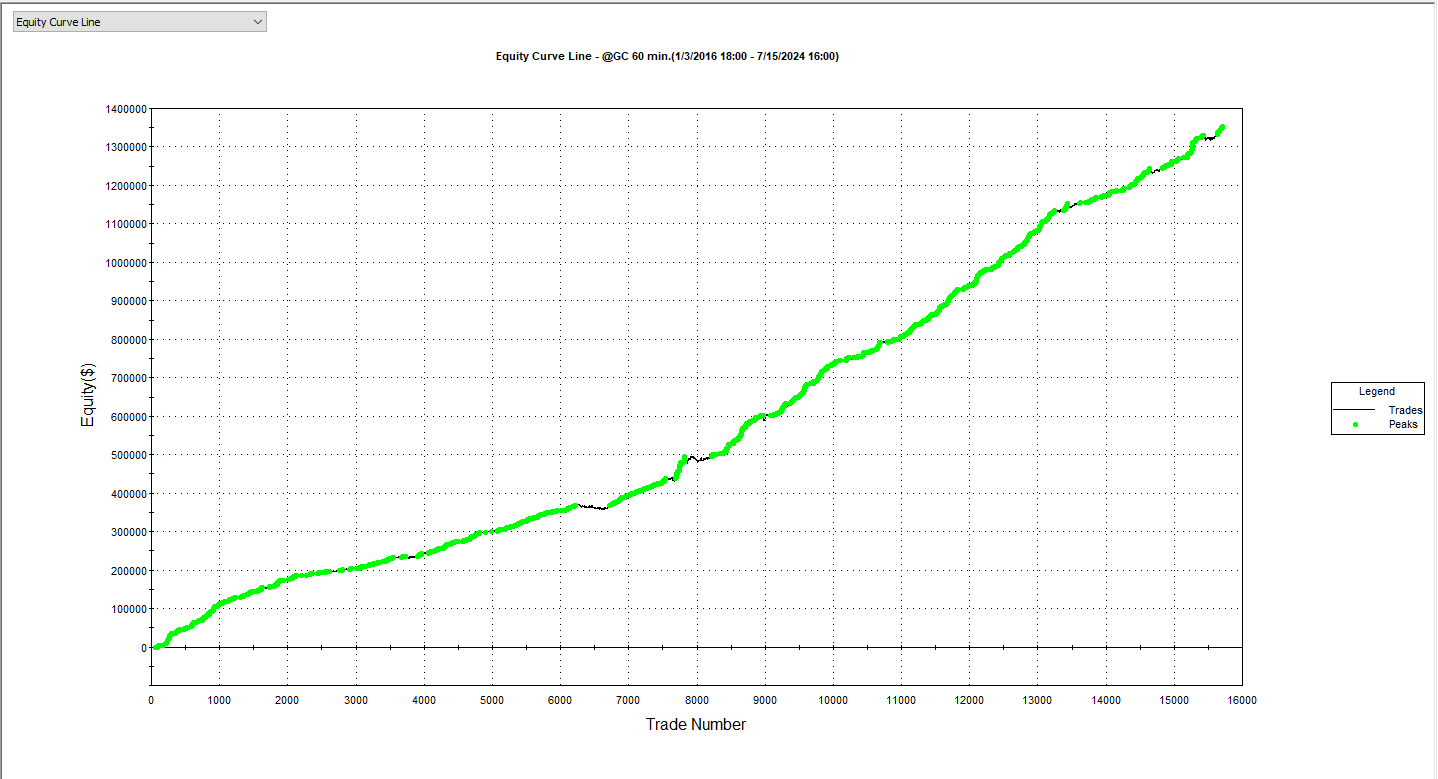Click the 1000 x-axis tick label
1438x779 pixels.
[x=218, y=700]
